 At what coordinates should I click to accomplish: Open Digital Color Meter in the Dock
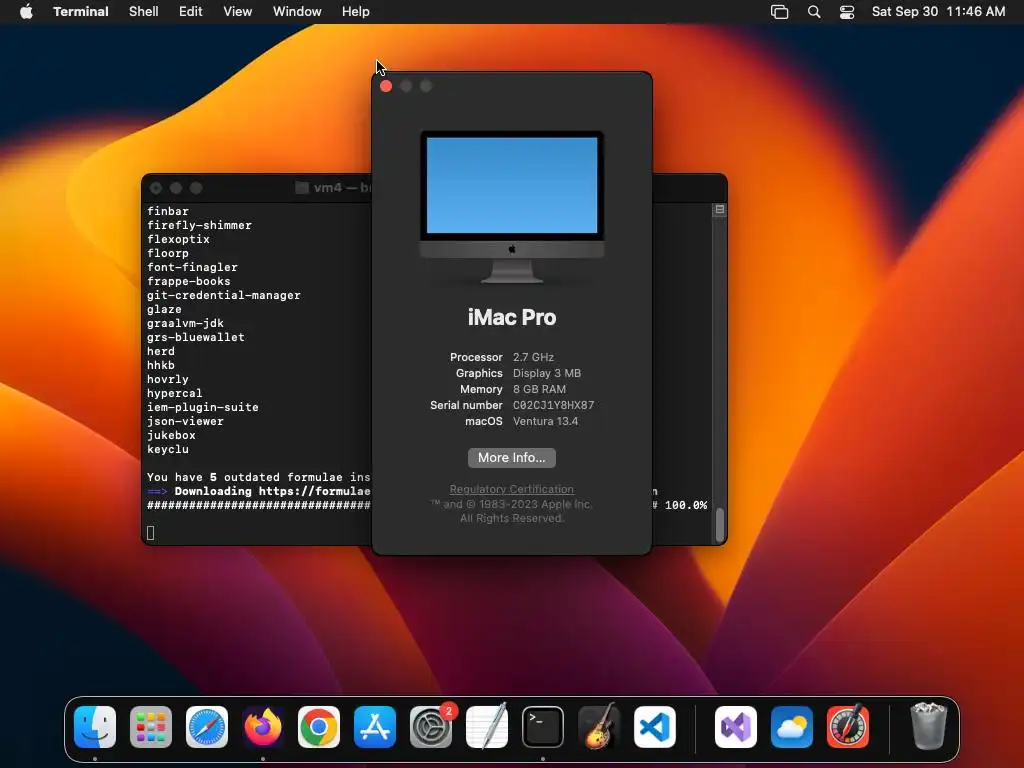pyautogui.click(x=848, y=727)
